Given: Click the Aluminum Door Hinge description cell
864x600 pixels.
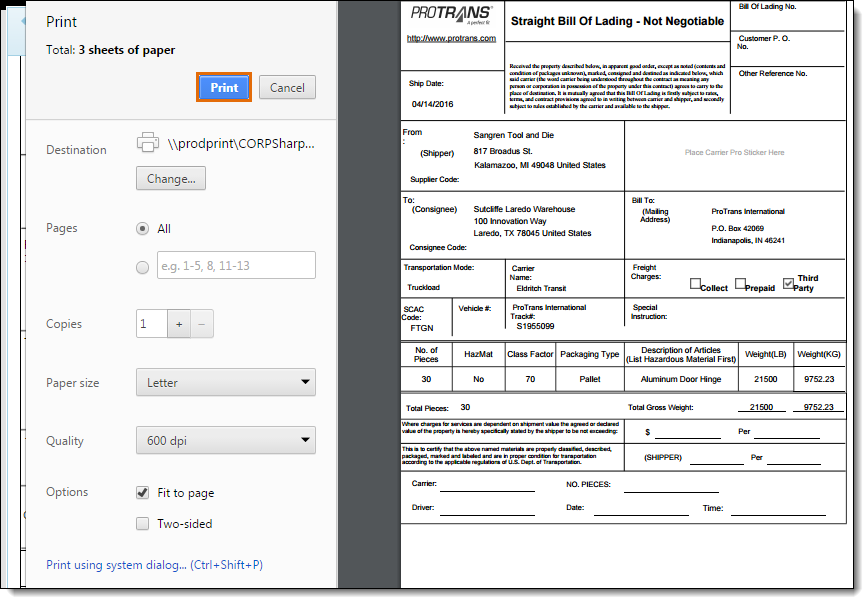Looking at the screenshot, I should (x=681, y=379).
